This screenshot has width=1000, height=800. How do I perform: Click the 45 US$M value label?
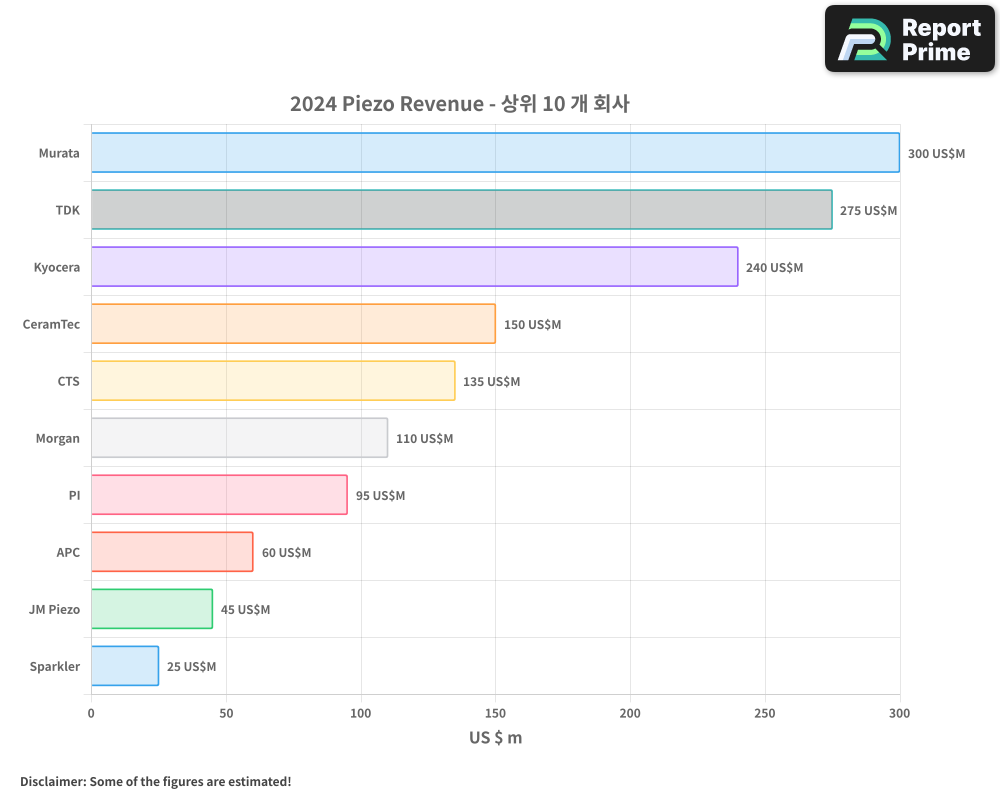tap(245, 609)
